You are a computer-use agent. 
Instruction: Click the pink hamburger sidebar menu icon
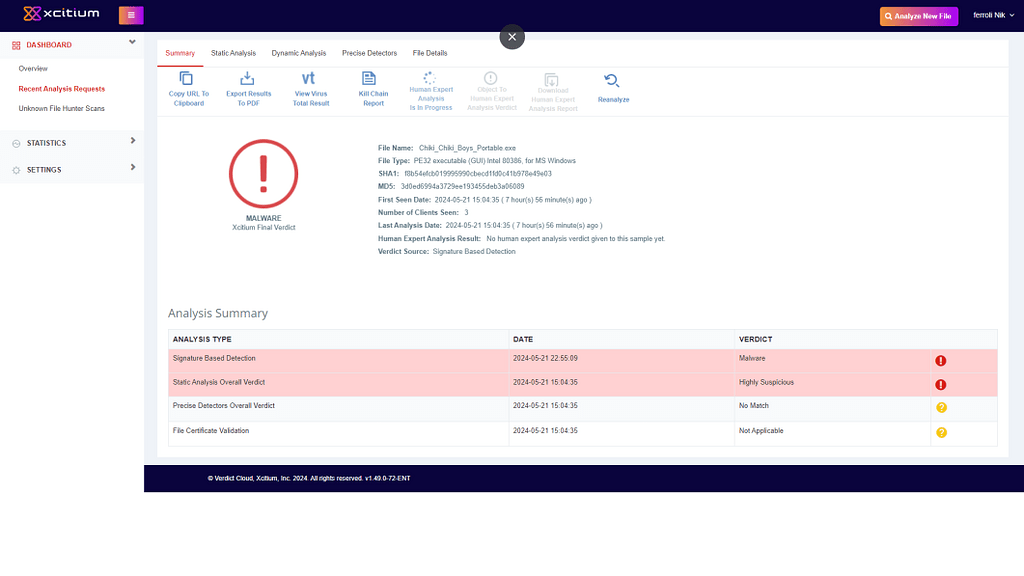(131, 15)
